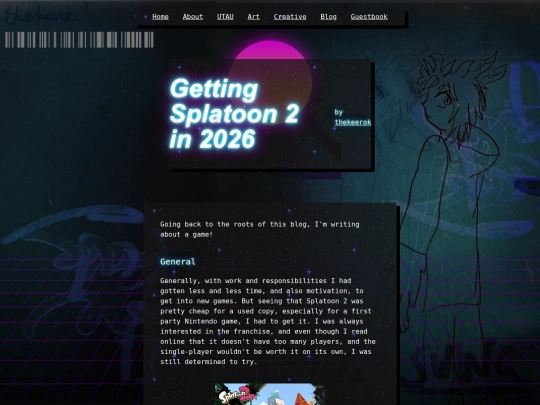Screen dimensions: 540x405
Task: Visit the Guestbook page
Action: [369, 17]
